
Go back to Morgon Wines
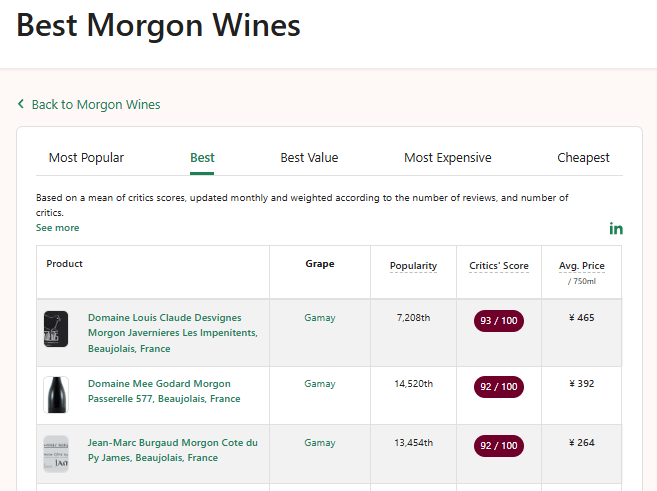95,104
